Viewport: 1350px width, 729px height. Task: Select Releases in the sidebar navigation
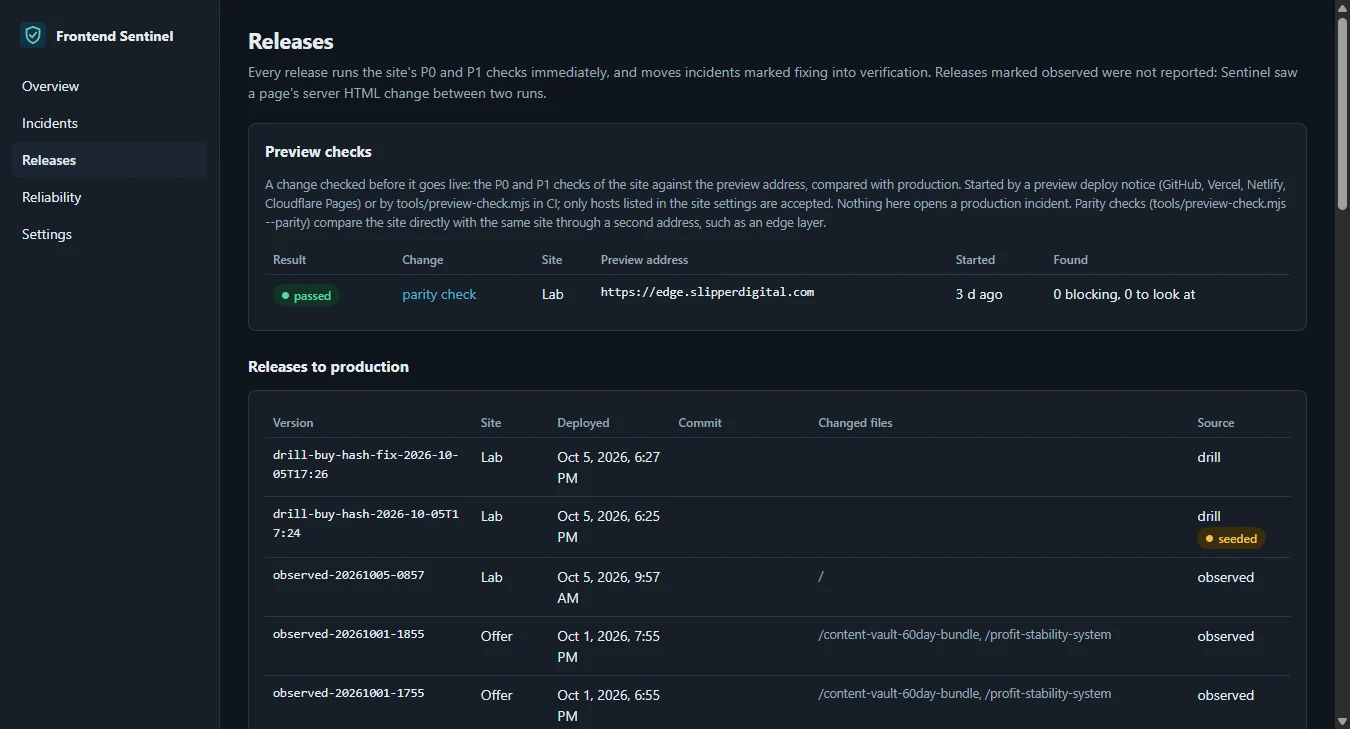click(x=109, y=160)
